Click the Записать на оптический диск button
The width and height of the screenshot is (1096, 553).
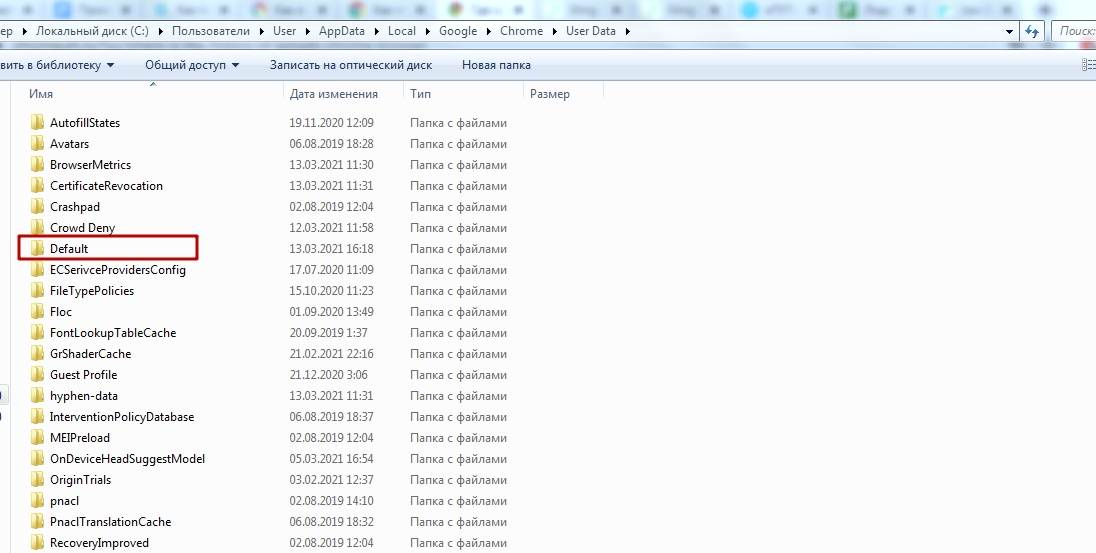350,65
